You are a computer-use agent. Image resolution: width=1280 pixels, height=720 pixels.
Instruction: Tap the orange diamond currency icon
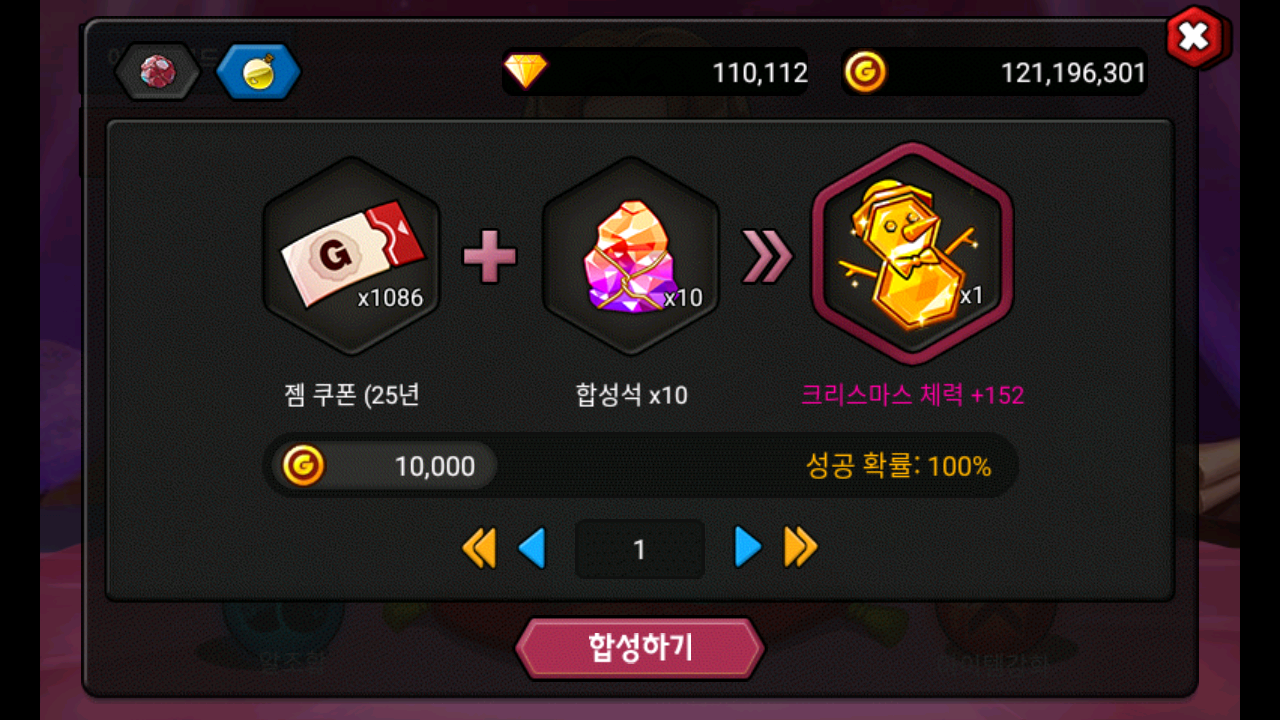[x=526, y=71]
